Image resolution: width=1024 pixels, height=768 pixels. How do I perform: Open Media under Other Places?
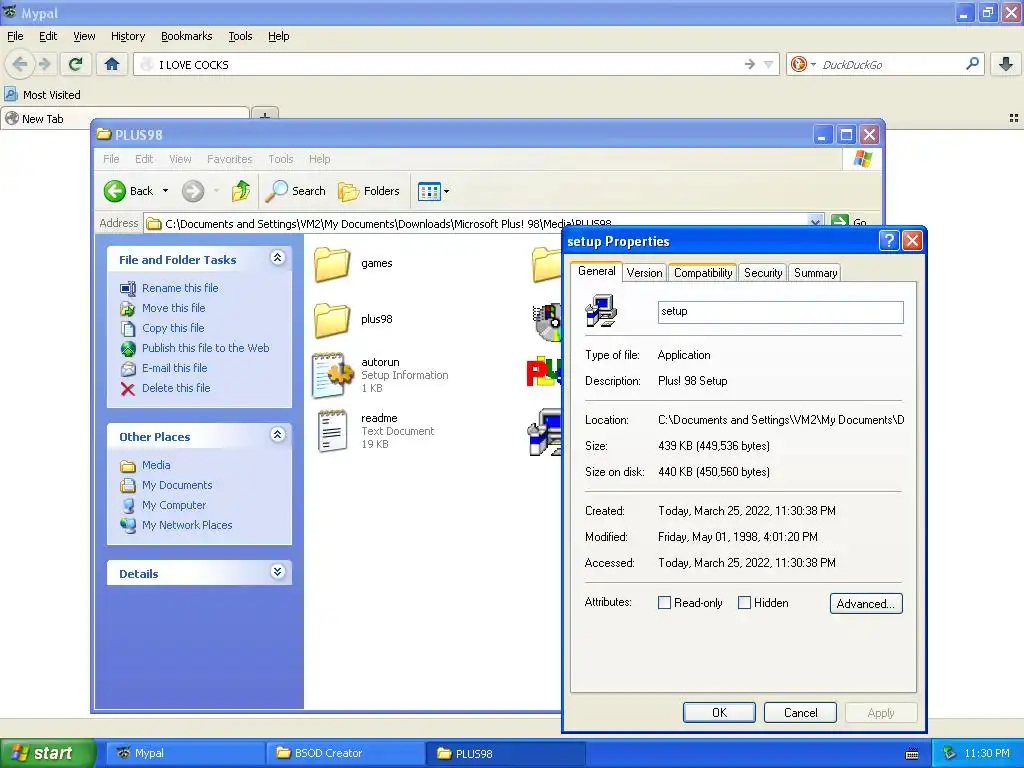coord(156,465)
